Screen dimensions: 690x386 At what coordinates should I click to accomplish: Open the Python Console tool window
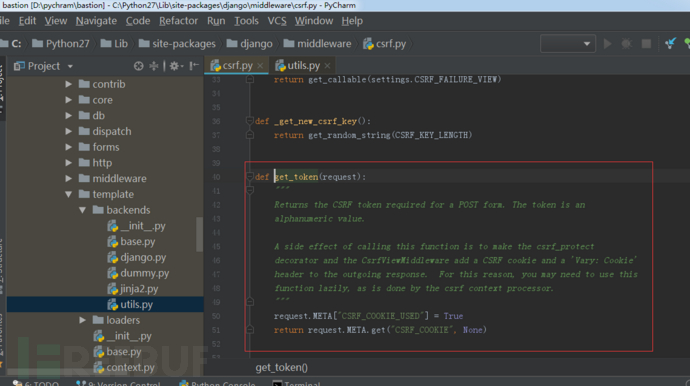click(x=217, y=383)
